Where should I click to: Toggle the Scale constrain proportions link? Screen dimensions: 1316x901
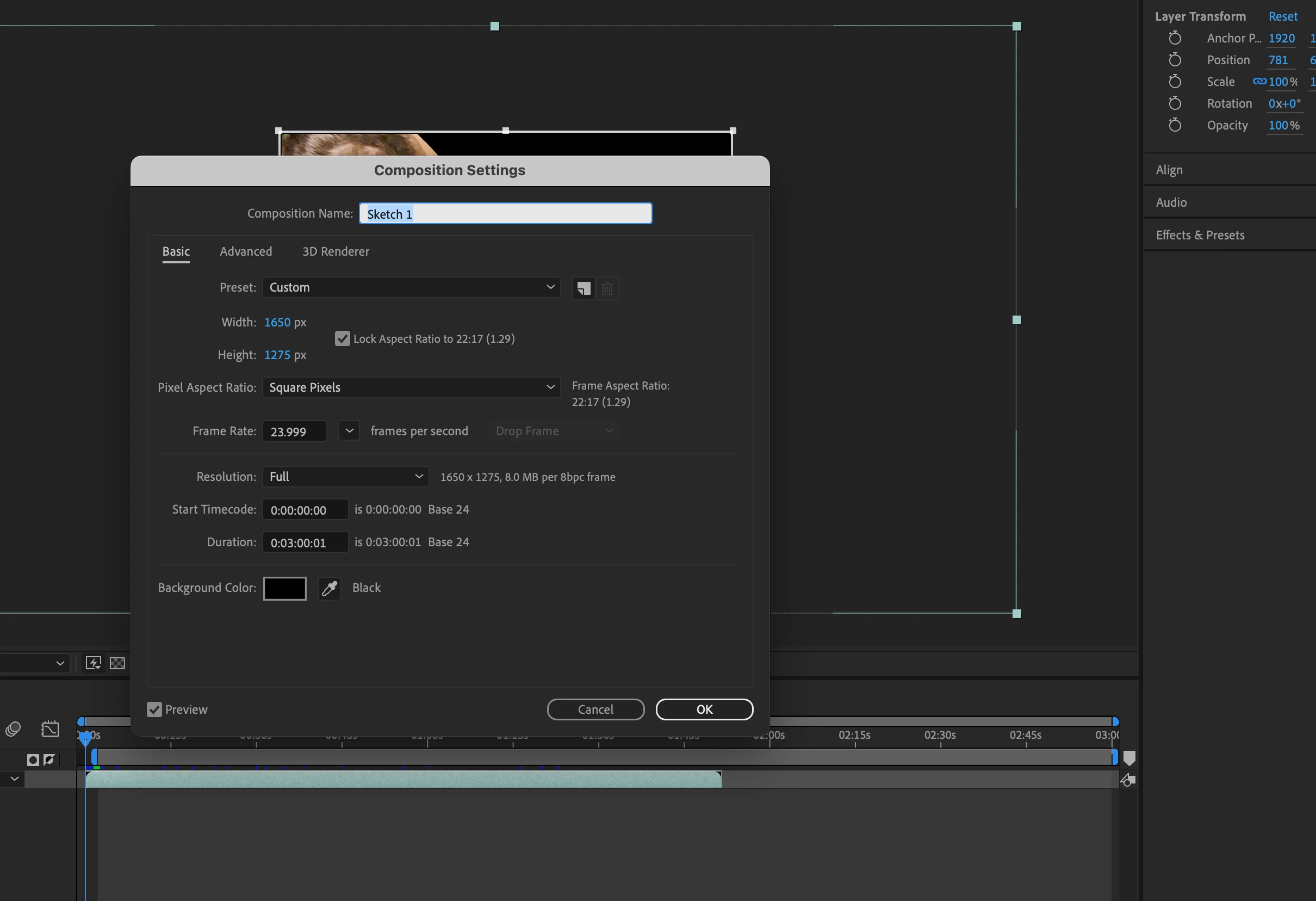(x=1258, y=82)
